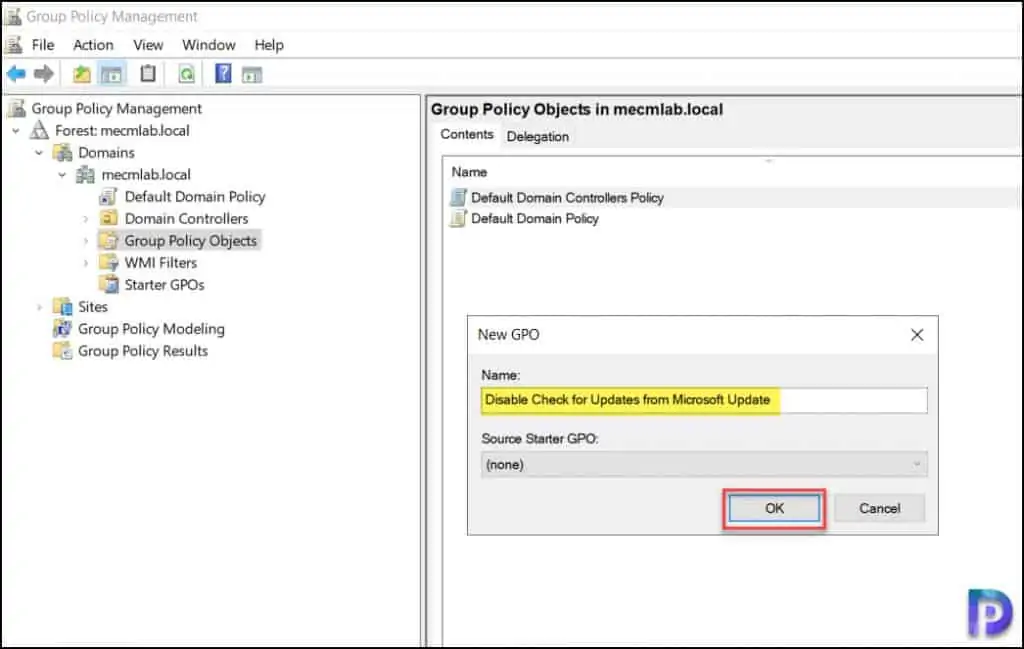
Task: Click the Name column header
Action: coord(469,172)
